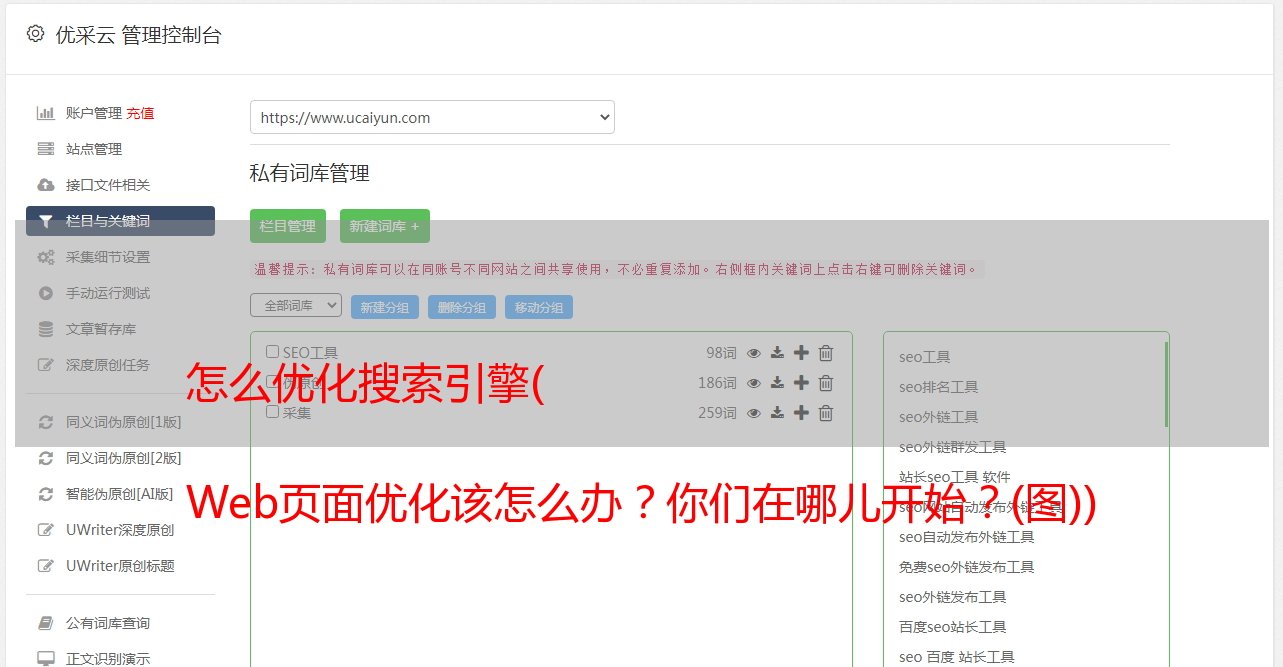This screenshot has width=1283, height=667.
Task: Open 同义词伪原创[2版]
Action: (x=124, y=458)
